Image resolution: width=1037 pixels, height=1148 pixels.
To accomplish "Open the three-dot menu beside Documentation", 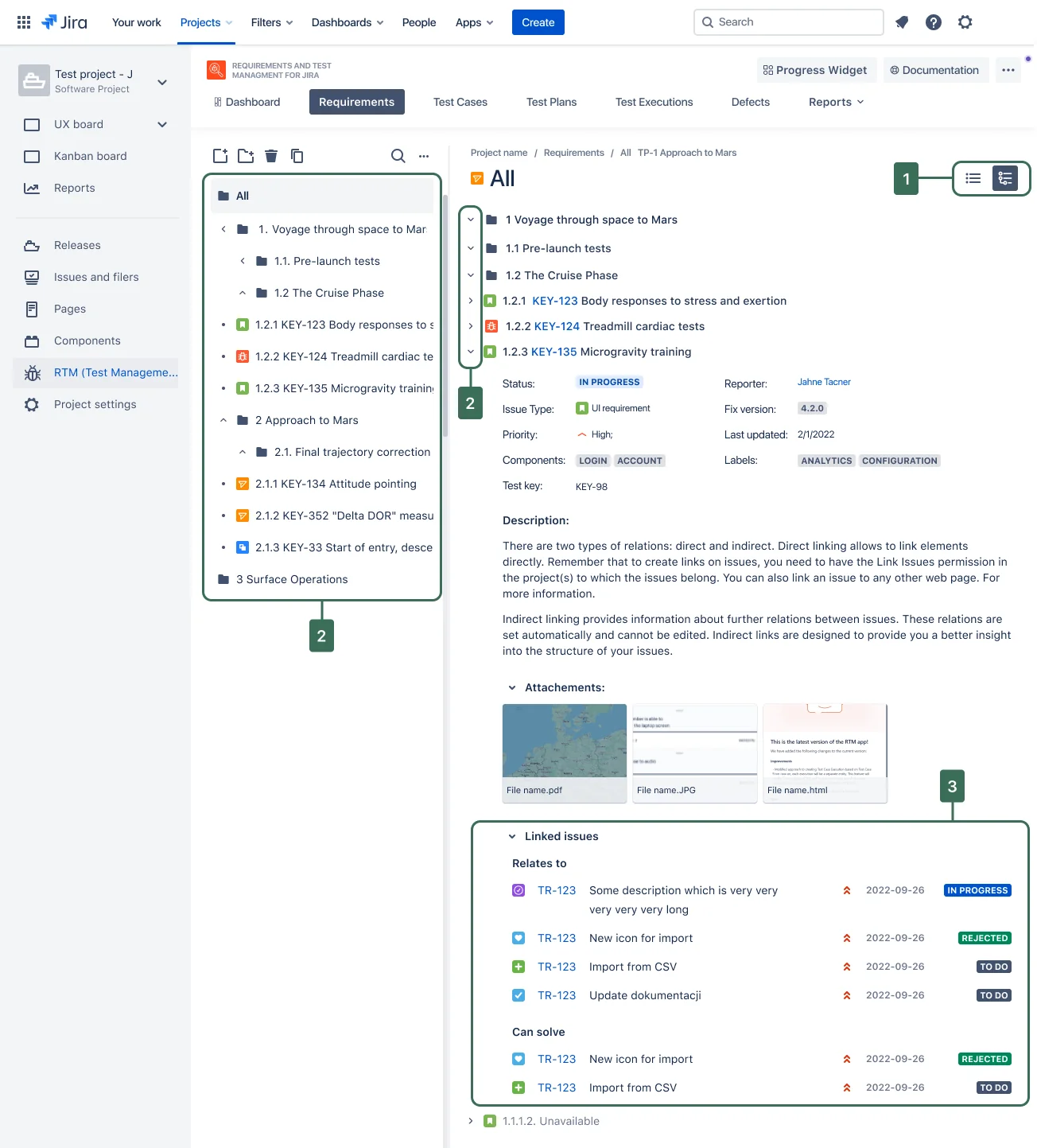I will pyautogui.click(x=1008, y=70).
